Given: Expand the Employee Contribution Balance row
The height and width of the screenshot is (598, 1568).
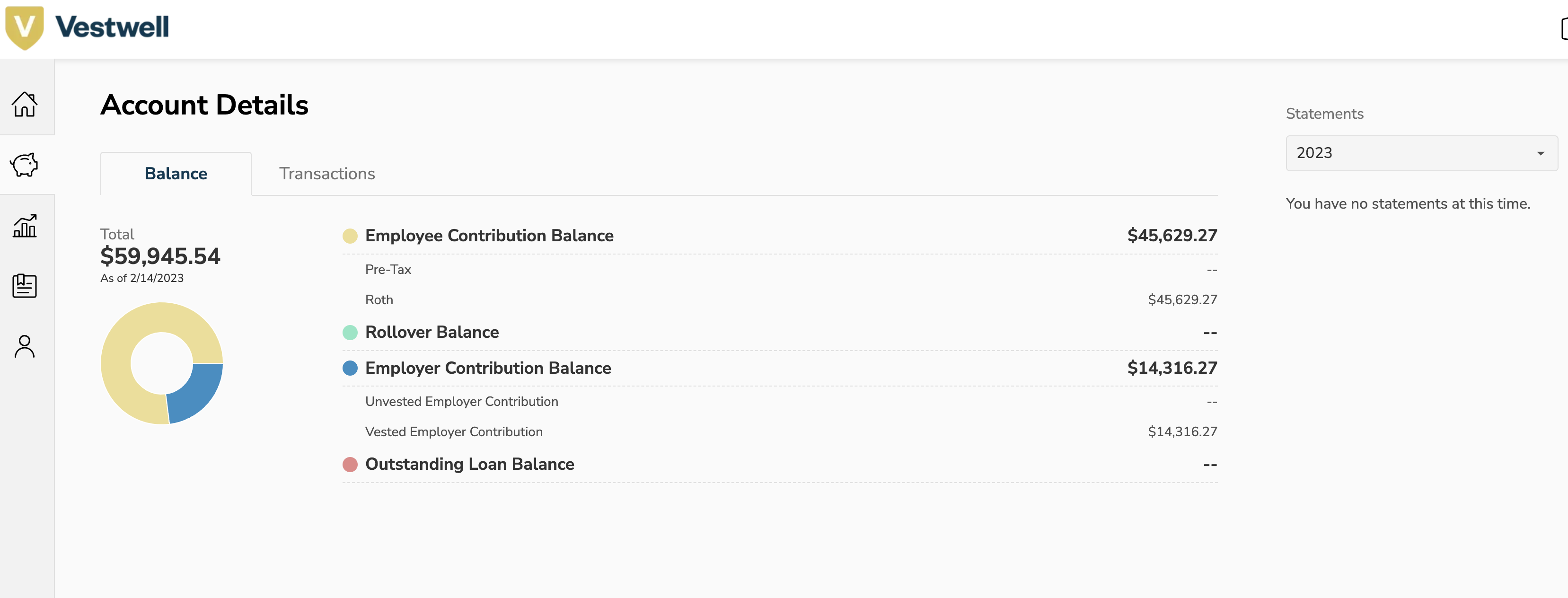Looking at the screenshot, I should (489, 236).
